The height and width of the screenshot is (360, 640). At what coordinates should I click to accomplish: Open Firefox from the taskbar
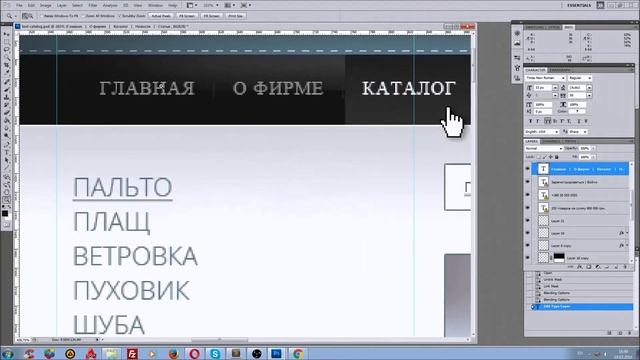coord(173,353)
